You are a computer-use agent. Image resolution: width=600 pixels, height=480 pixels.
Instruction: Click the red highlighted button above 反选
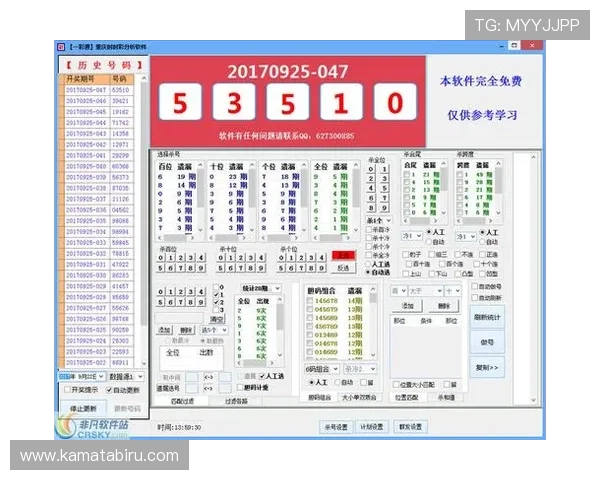[x=343, y=255]
